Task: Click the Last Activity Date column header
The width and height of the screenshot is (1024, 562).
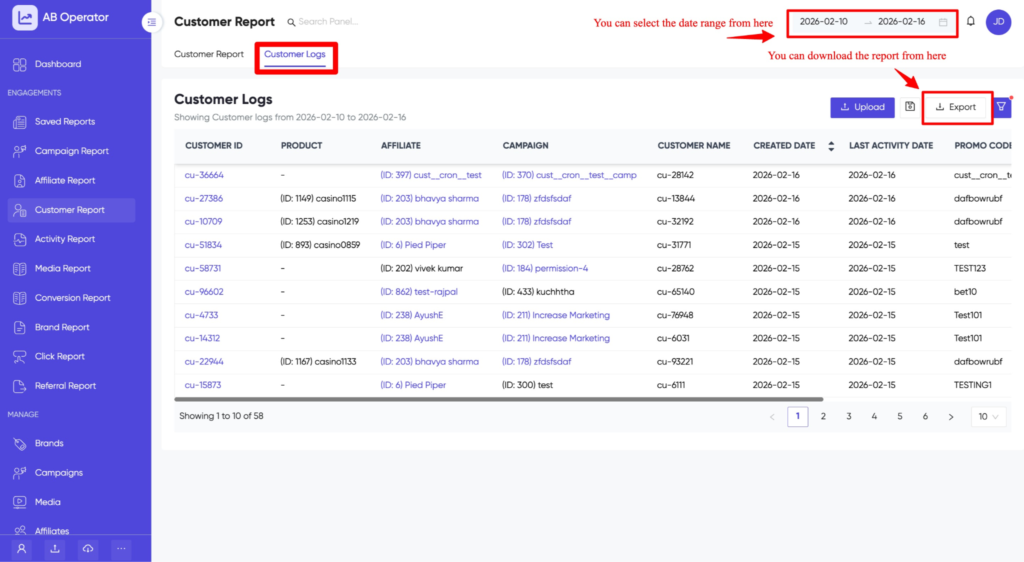Action: 891,146
